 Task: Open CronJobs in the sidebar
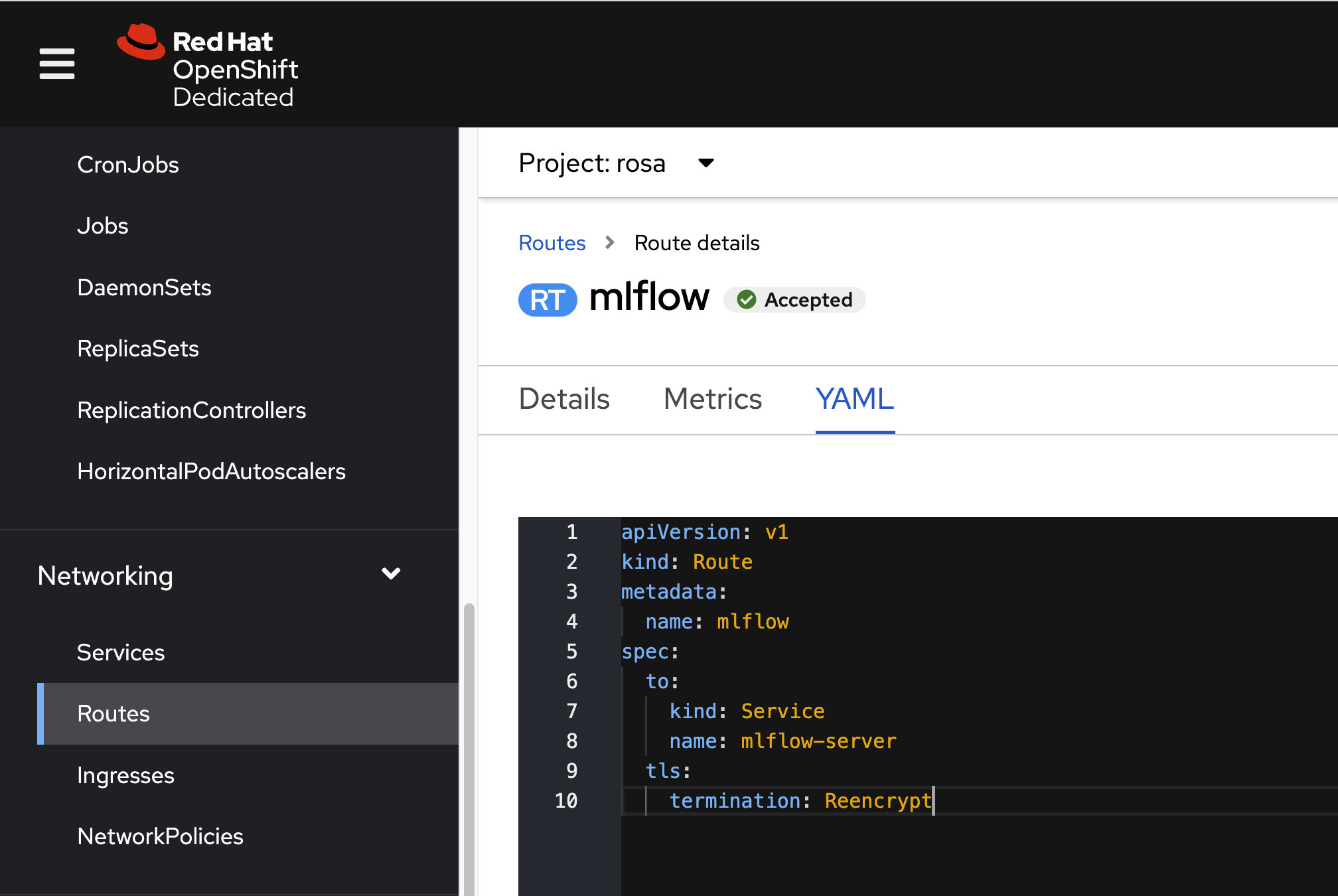pyautogui.click(x=128, y=165)
